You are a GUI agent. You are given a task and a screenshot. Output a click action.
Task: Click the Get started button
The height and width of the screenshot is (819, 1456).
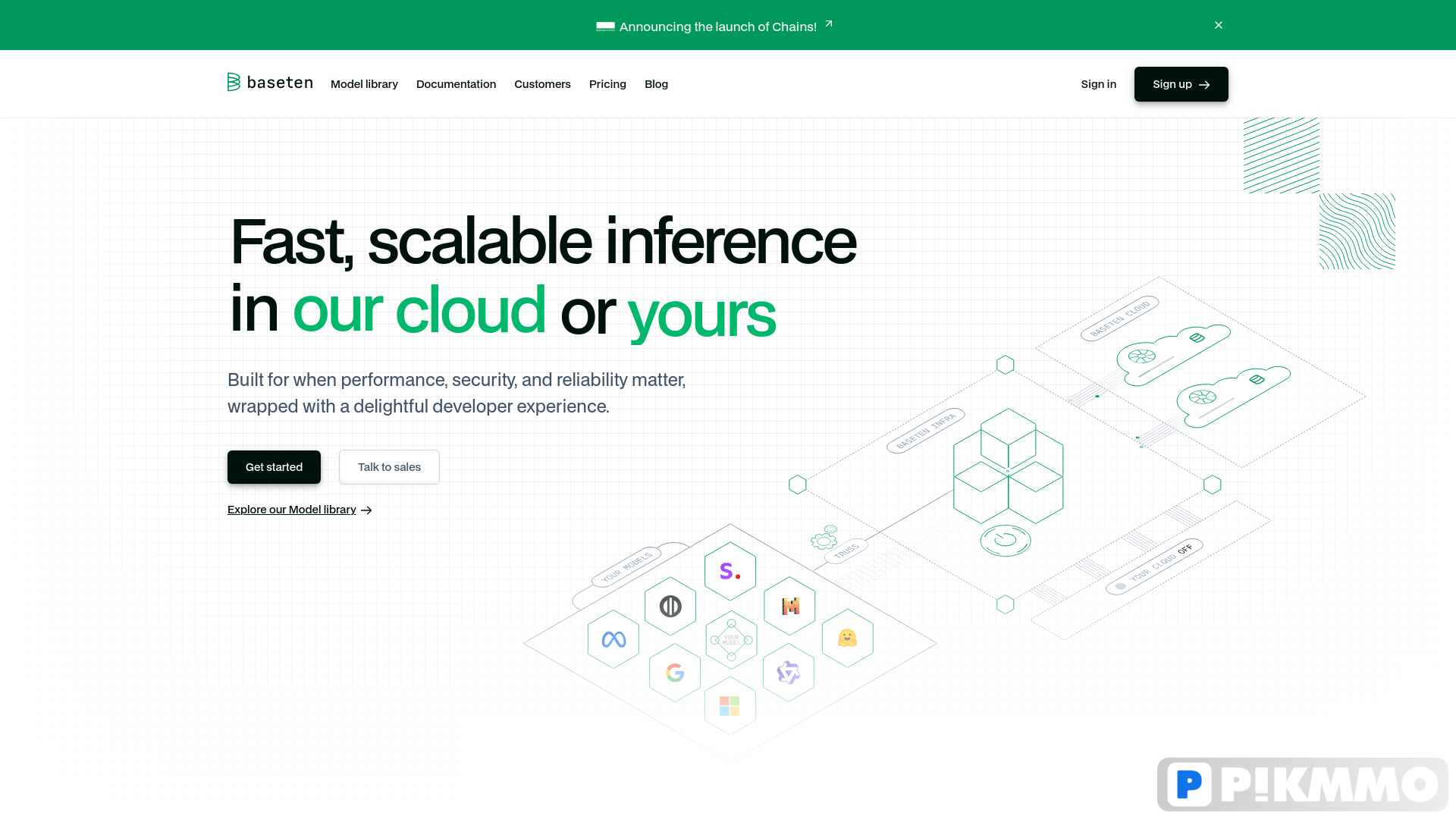pos(274,467)
